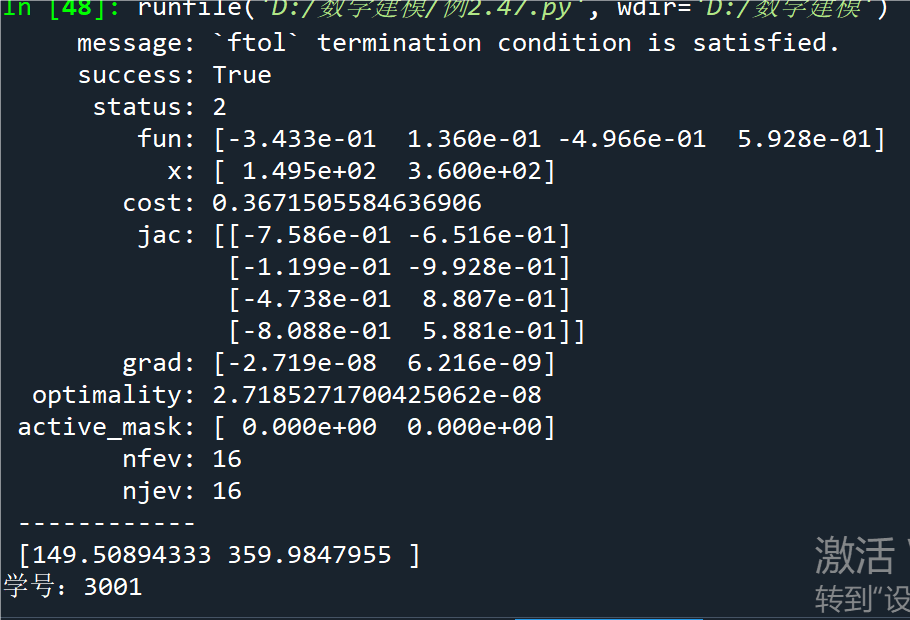Viewport: 910px width, 620px height.
Task: Click the status value 2
Action: click(x=219, y=107)
